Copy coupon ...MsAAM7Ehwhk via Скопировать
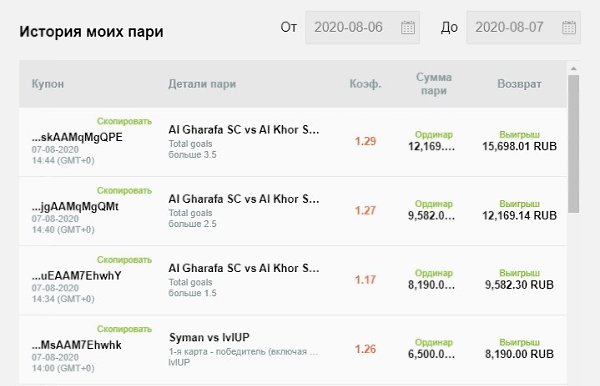 (124, 329)
